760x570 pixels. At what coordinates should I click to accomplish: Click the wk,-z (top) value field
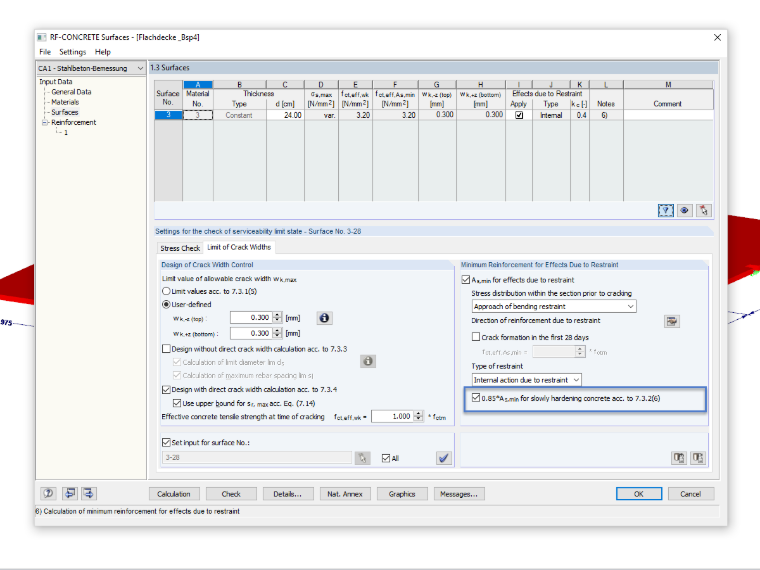click(x=252, y=317)
